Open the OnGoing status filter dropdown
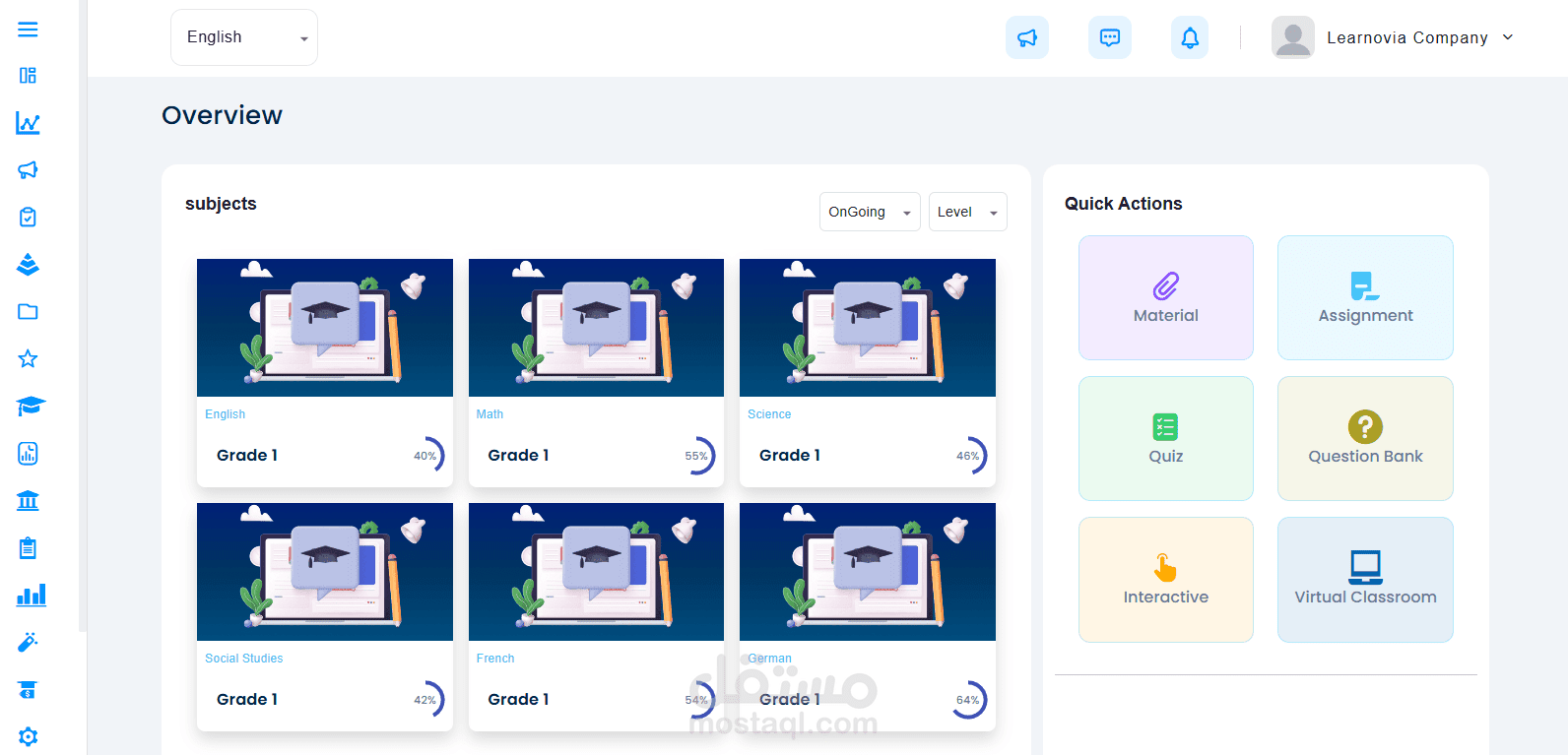 tap(870, 212)
